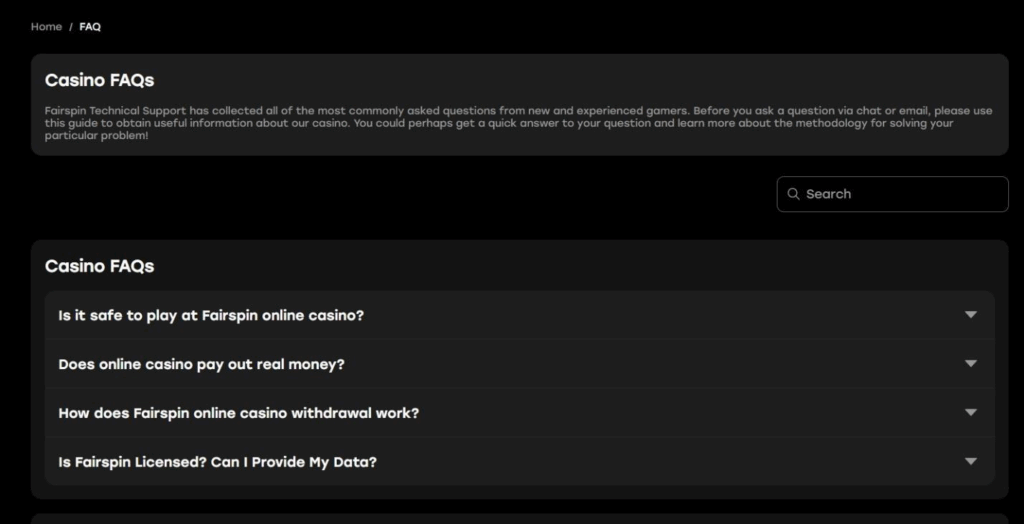Click 'How does Fairspin online casino withdrawal work?' text
Image resolution: width=1024 pixels, height=524 pixels.
pos(238,413)
